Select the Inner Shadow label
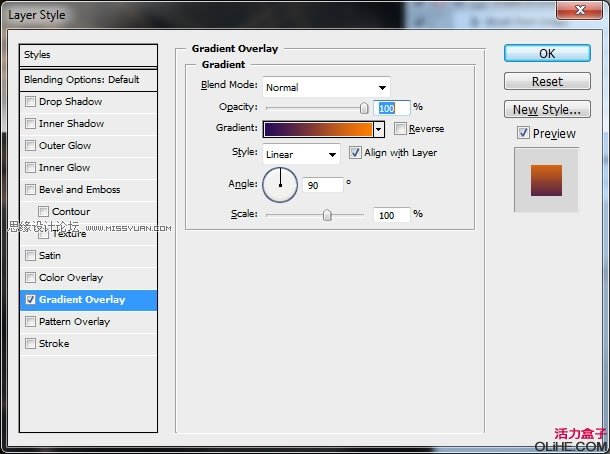The width and height of the screenshot is (610, 454). [72, 124]
